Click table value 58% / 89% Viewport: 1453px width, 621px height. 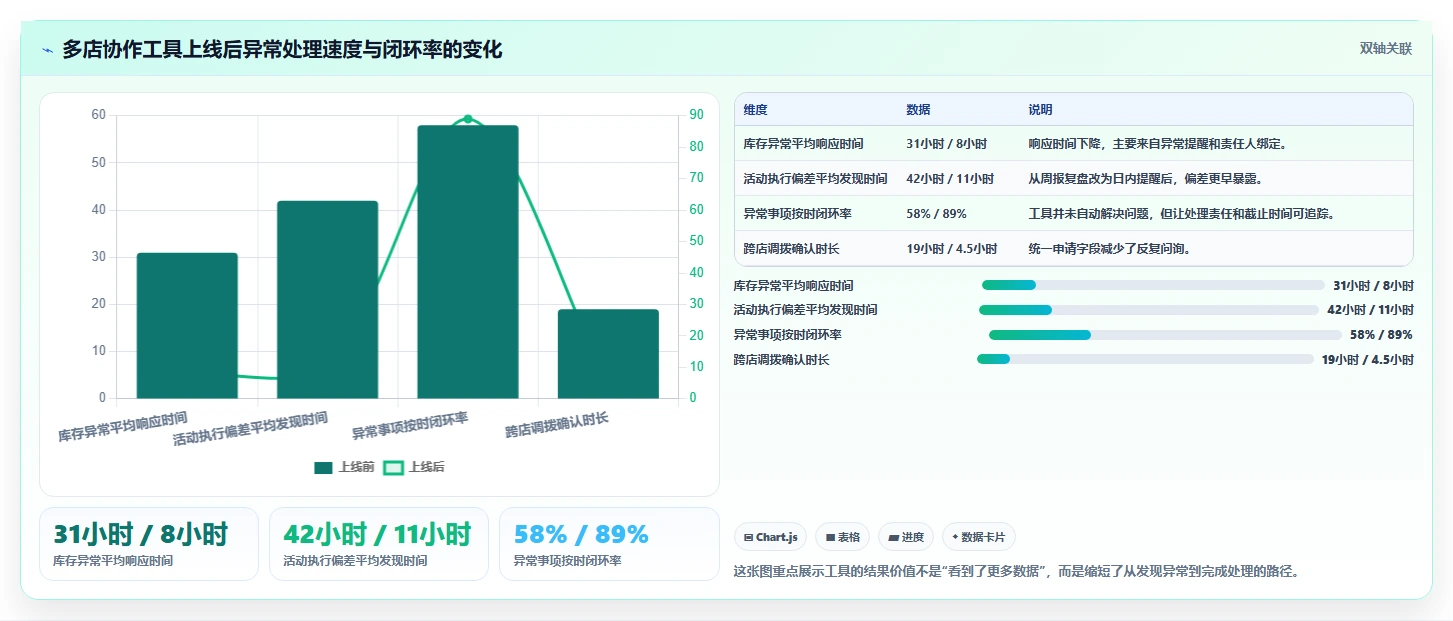tap(936, 213)
